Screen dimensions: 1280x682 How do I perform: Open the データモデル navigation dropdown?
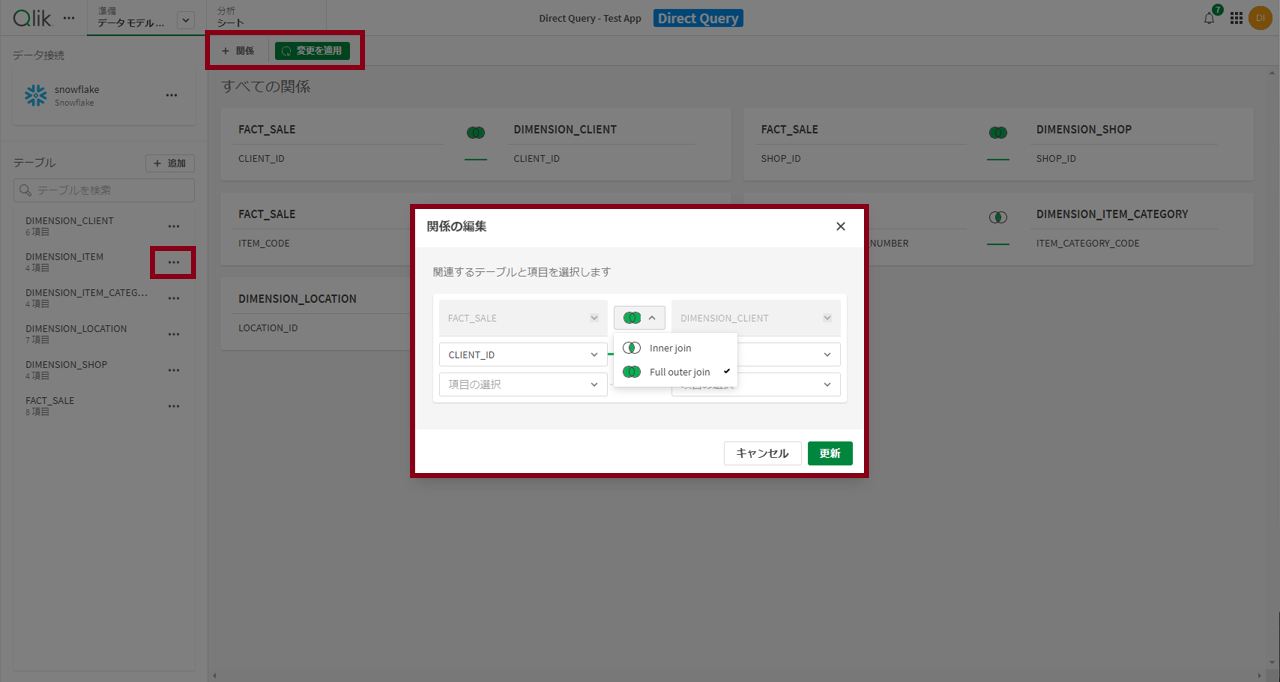click(x=185, y=17)
